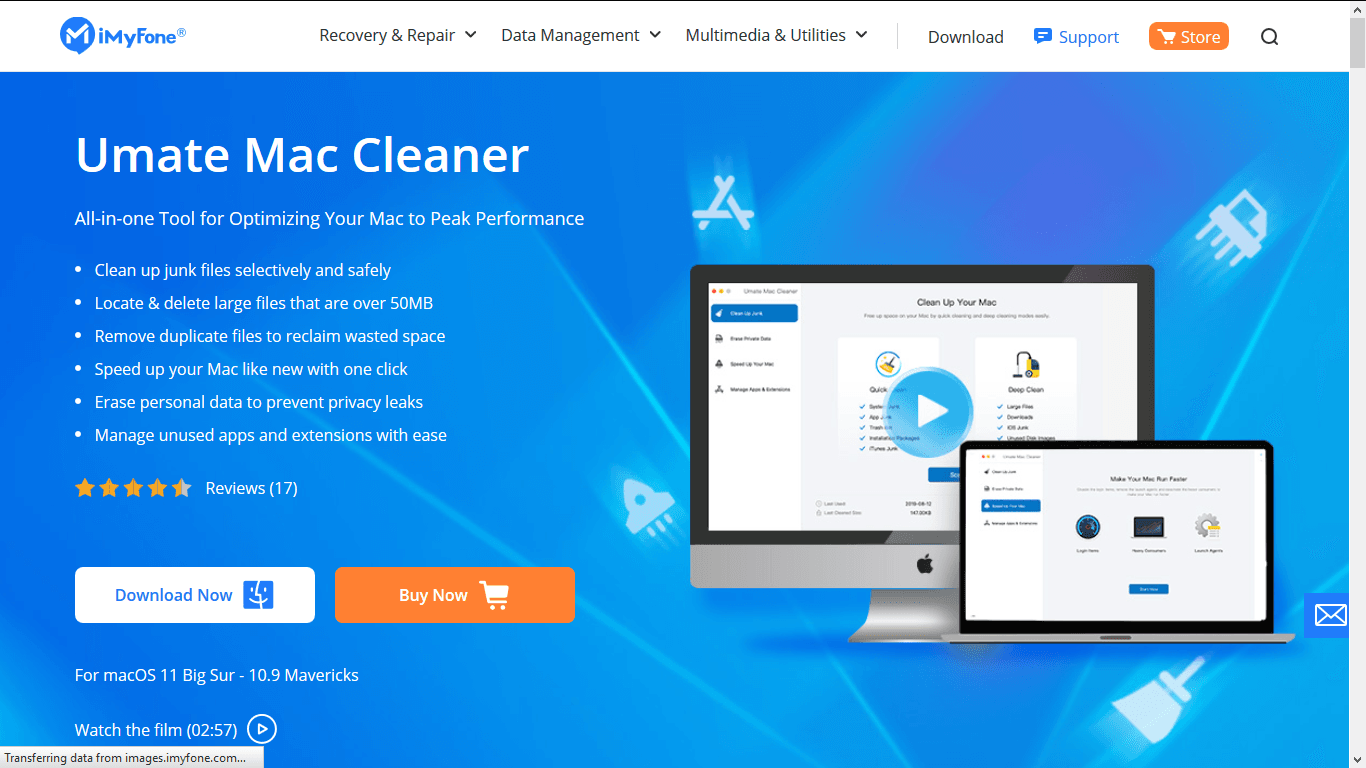This screenshot has width=1366, height=768.
Task: Open the email contact envelope icon
Action: click(x=1330, y=615)
